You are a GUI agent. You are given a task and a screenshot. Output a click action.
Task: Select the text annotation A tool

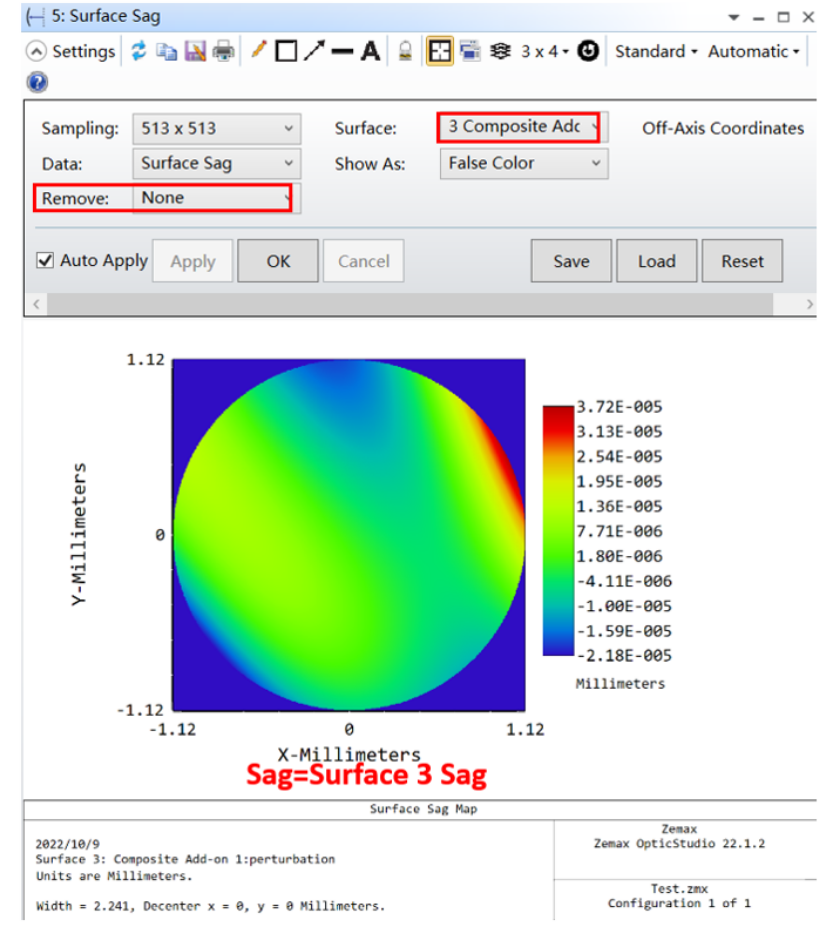click(371, 52)
